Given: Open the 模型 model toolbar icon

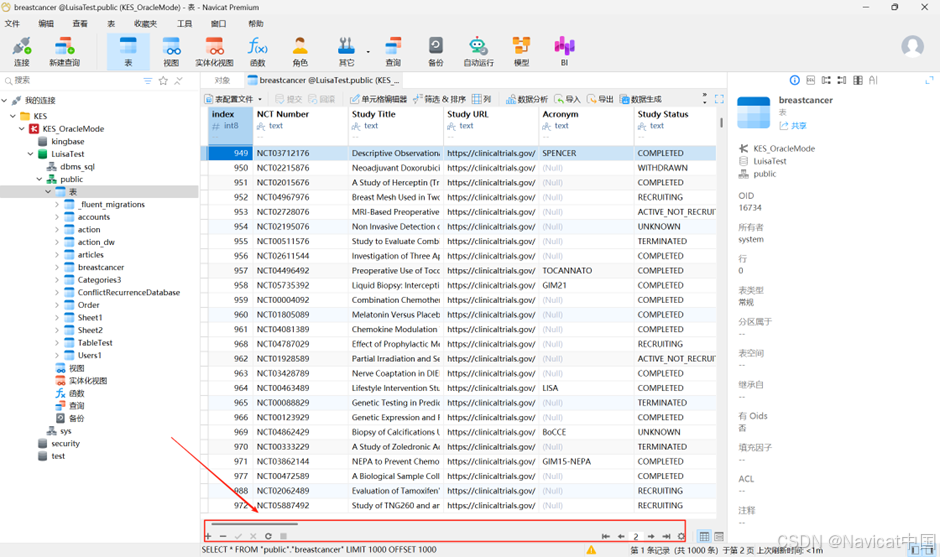Looking at the screenshot, I should 522,52.
